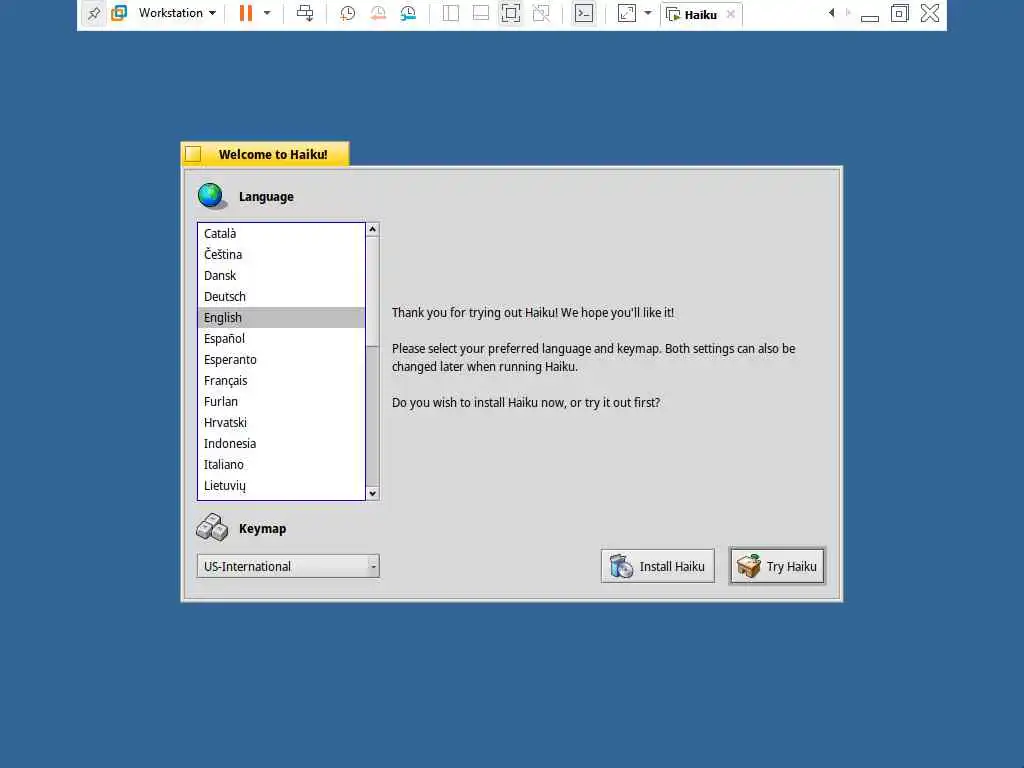Click the stretch guest display icon
Image resolution: width=1024 pixels, height=768 pixels.
(627, 13)
